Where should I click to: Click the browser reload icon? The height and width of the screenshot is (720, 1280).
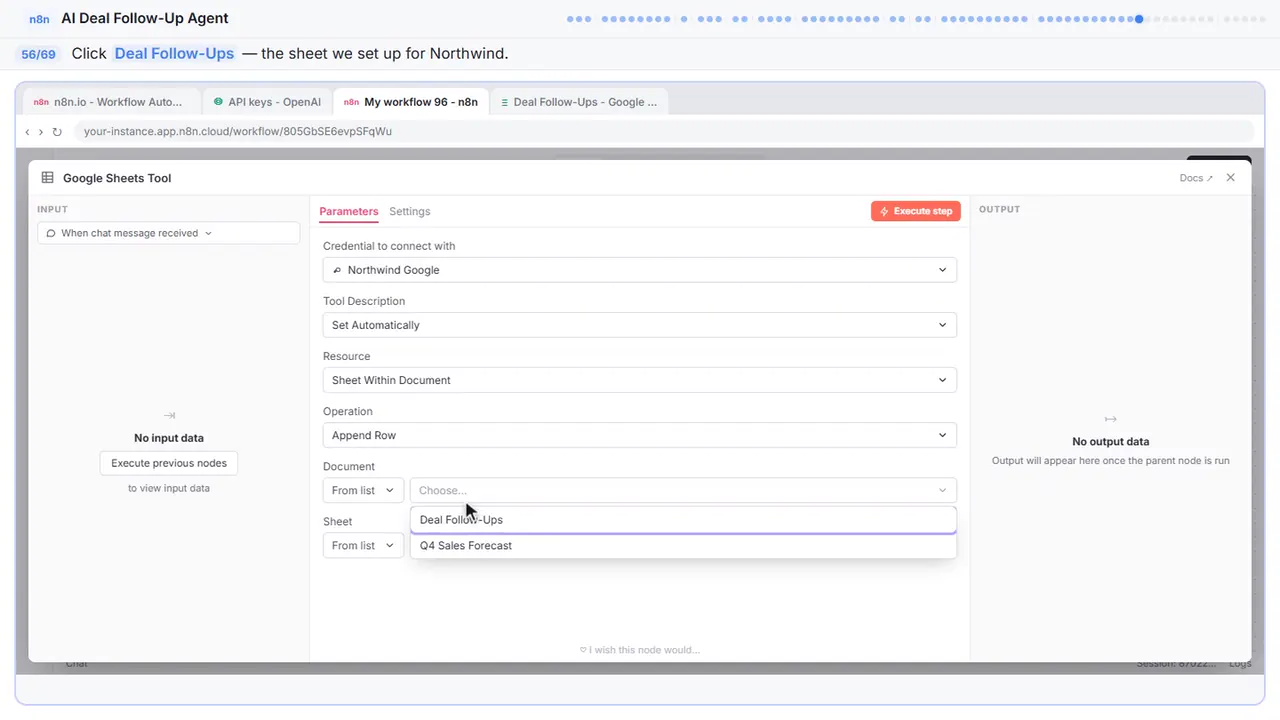pos(57,132)
